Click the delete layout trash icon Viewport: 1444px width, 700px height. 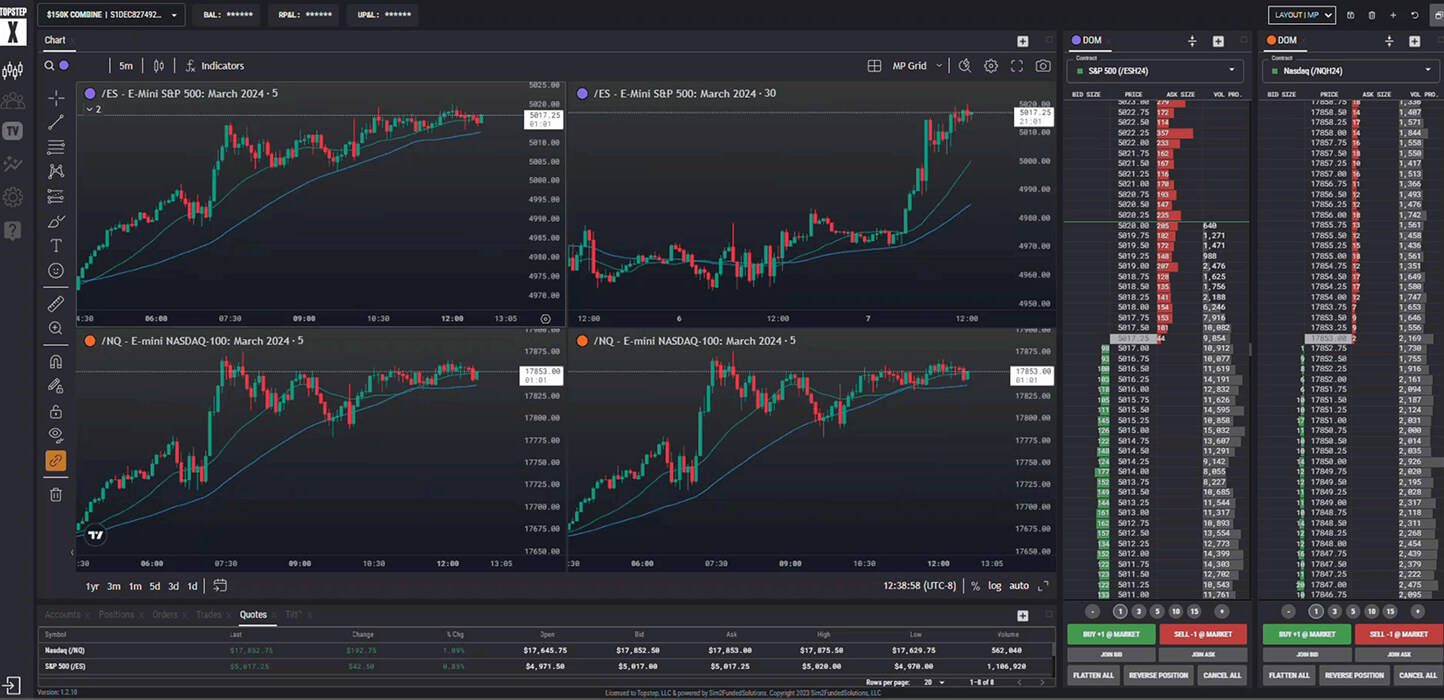[1372, 15]
